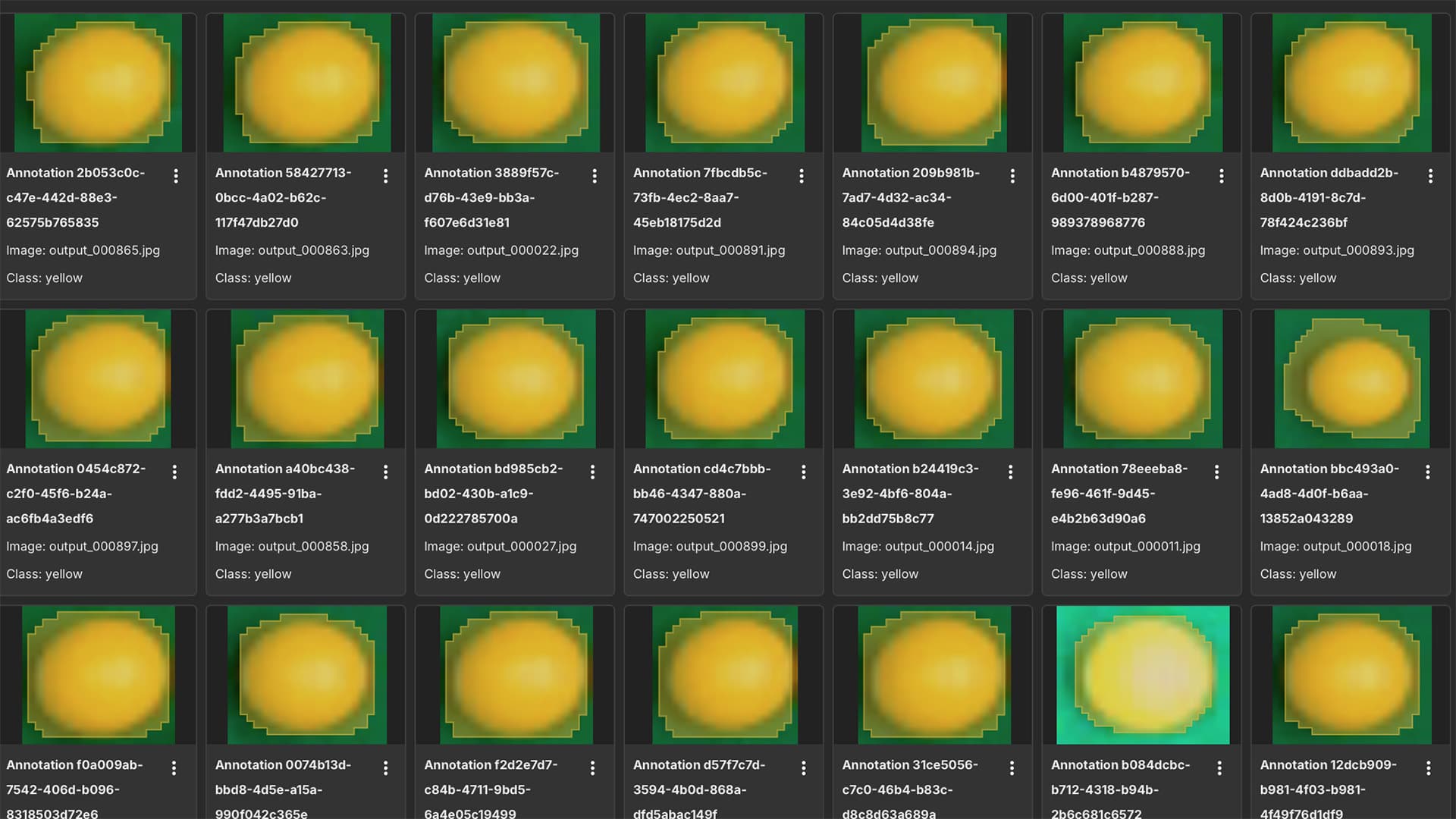Image resolution: width=1456 pixels, height=819 pixels.
Task: Select title 'Annotation 2b053c0c-c47e-442d-88e3-62575b765835'
Action: click(76, 198)
